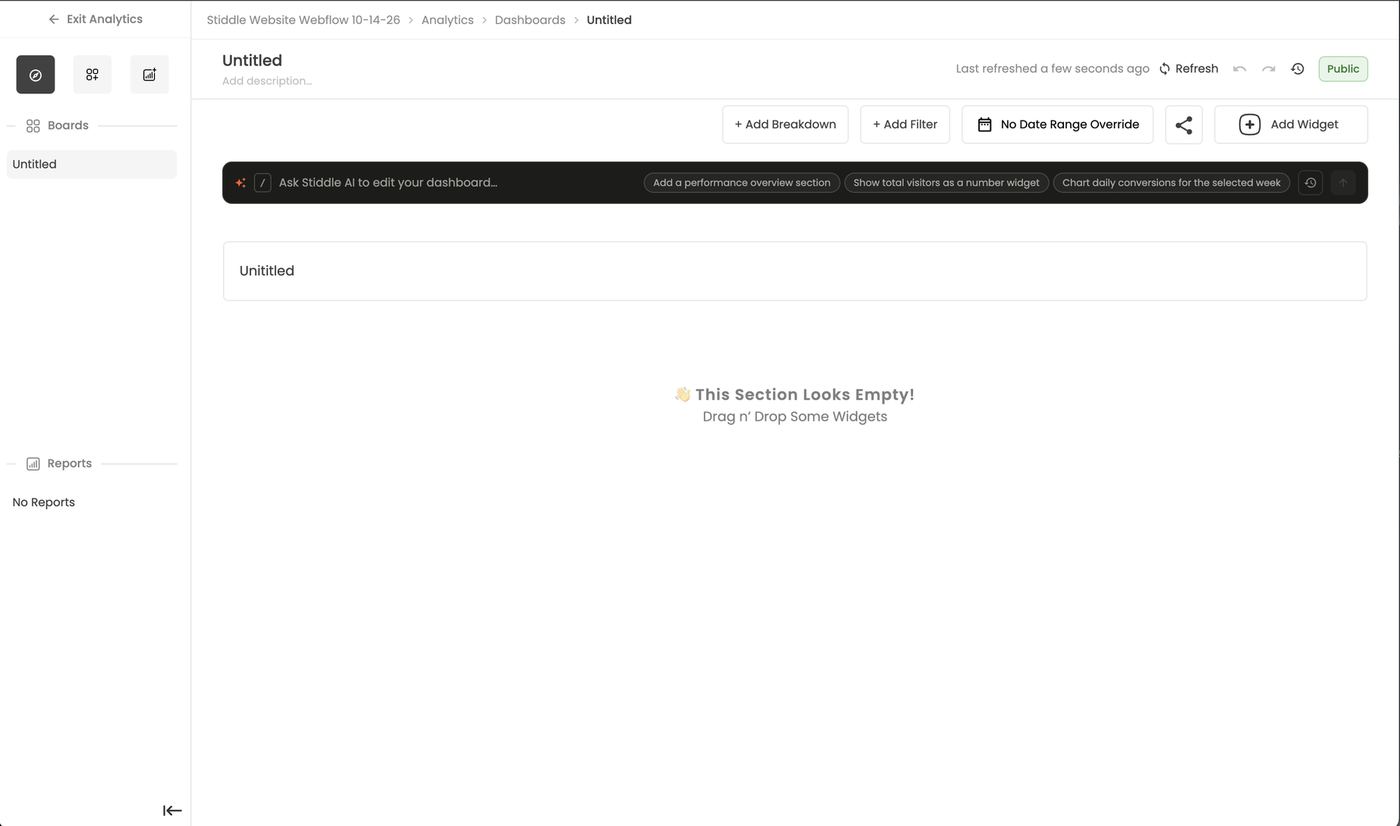Open AI prompt history icon in dark bar
The width and height of the screenshot is (1400, 826).
point(1310,183)
